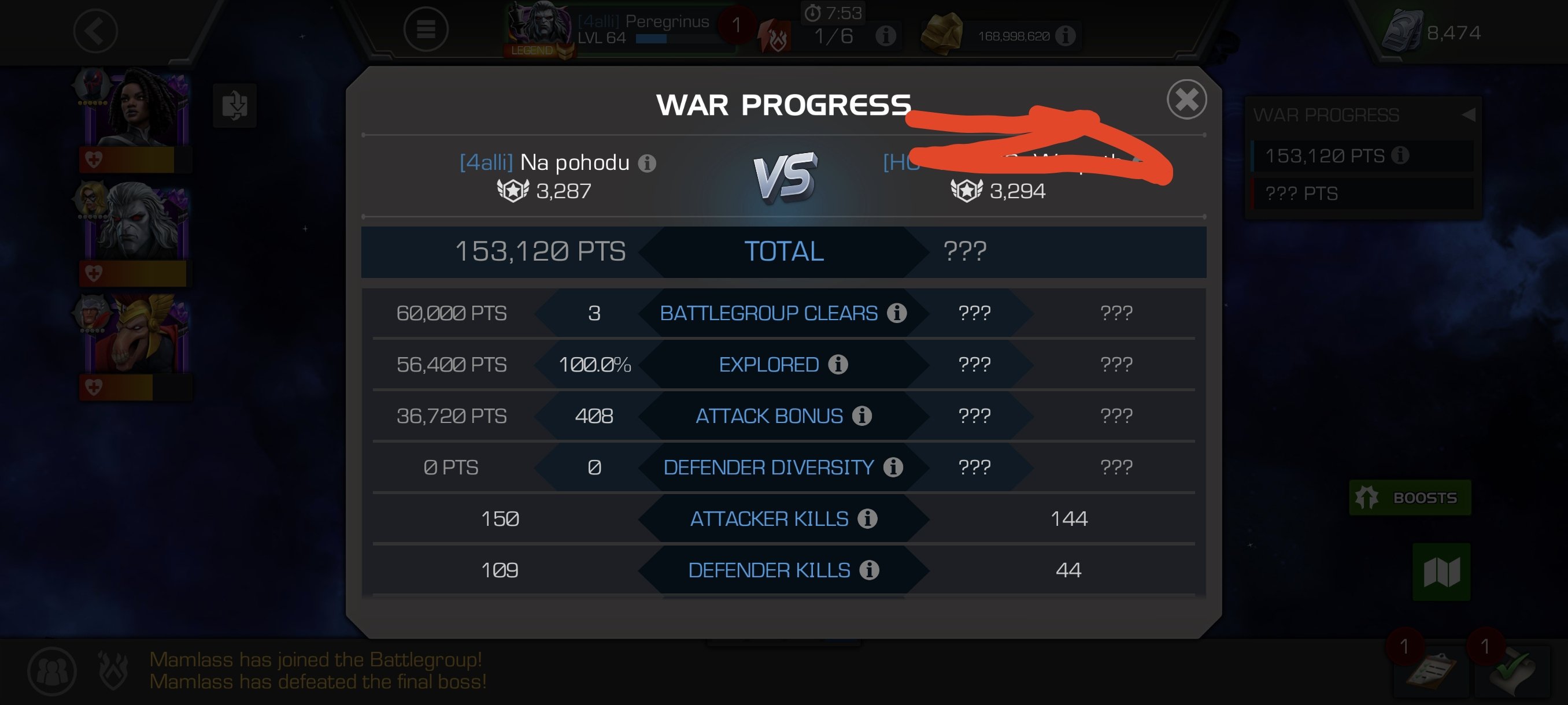
Task: Open info for Battlegroup Clears
Action: click(x=897, y=313)
